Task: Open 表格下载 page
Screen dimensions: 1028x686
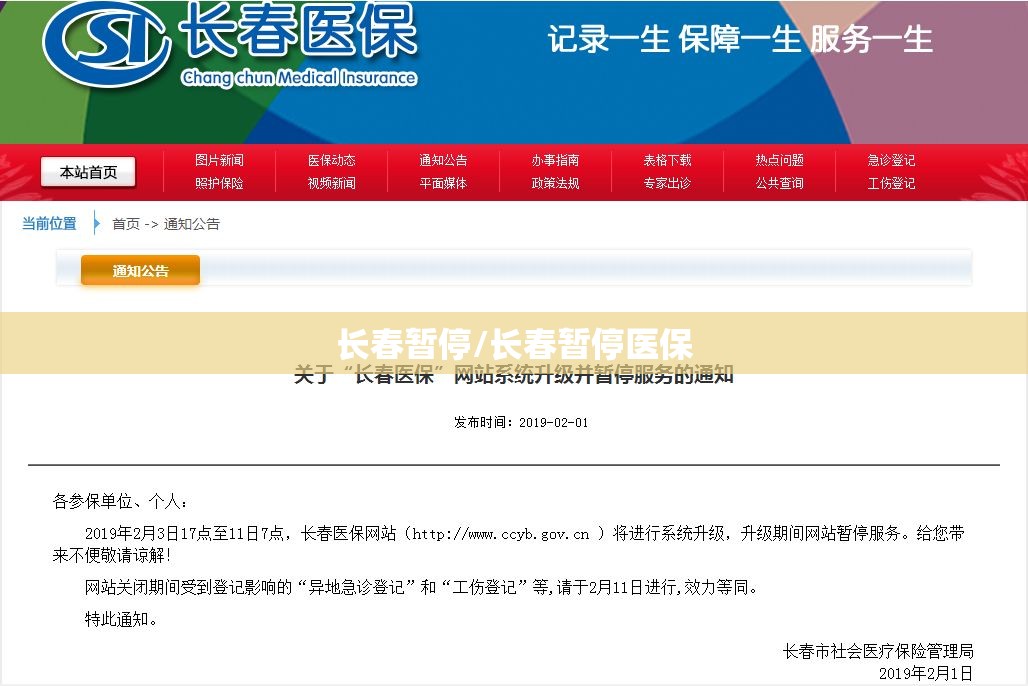Action: click(x=667, y=160)
